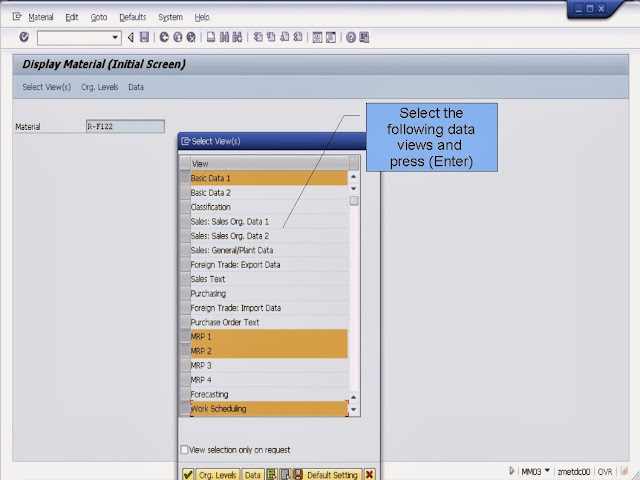This screenshot has height=480, width=640.
Task: Click the First Page icon
Action: [x=258, y=37]
